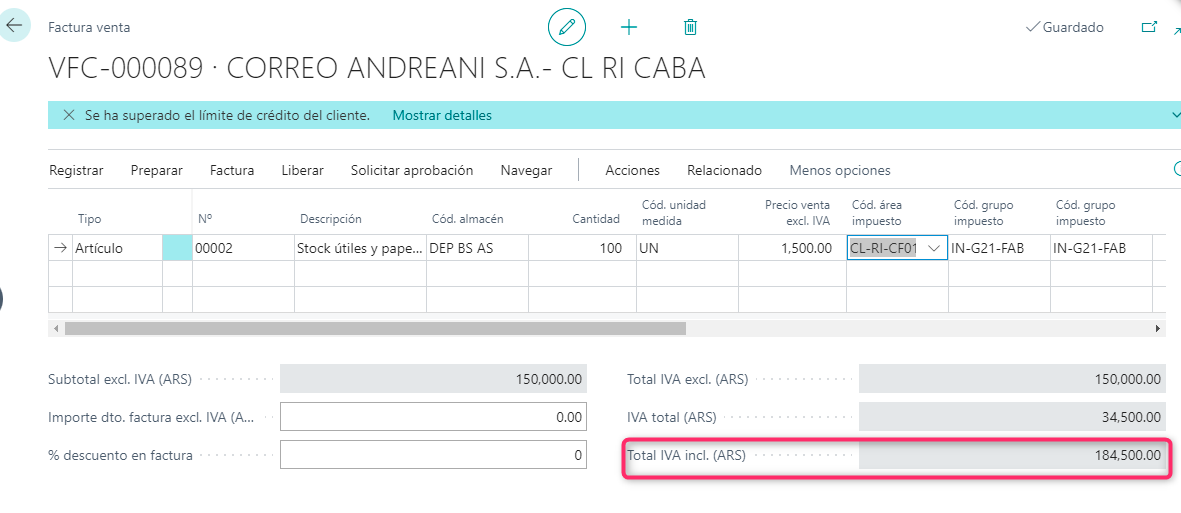Viewport: 1181px width, 513px height.
Task: Open the Registrar menu
Action: tap(76, 170)
